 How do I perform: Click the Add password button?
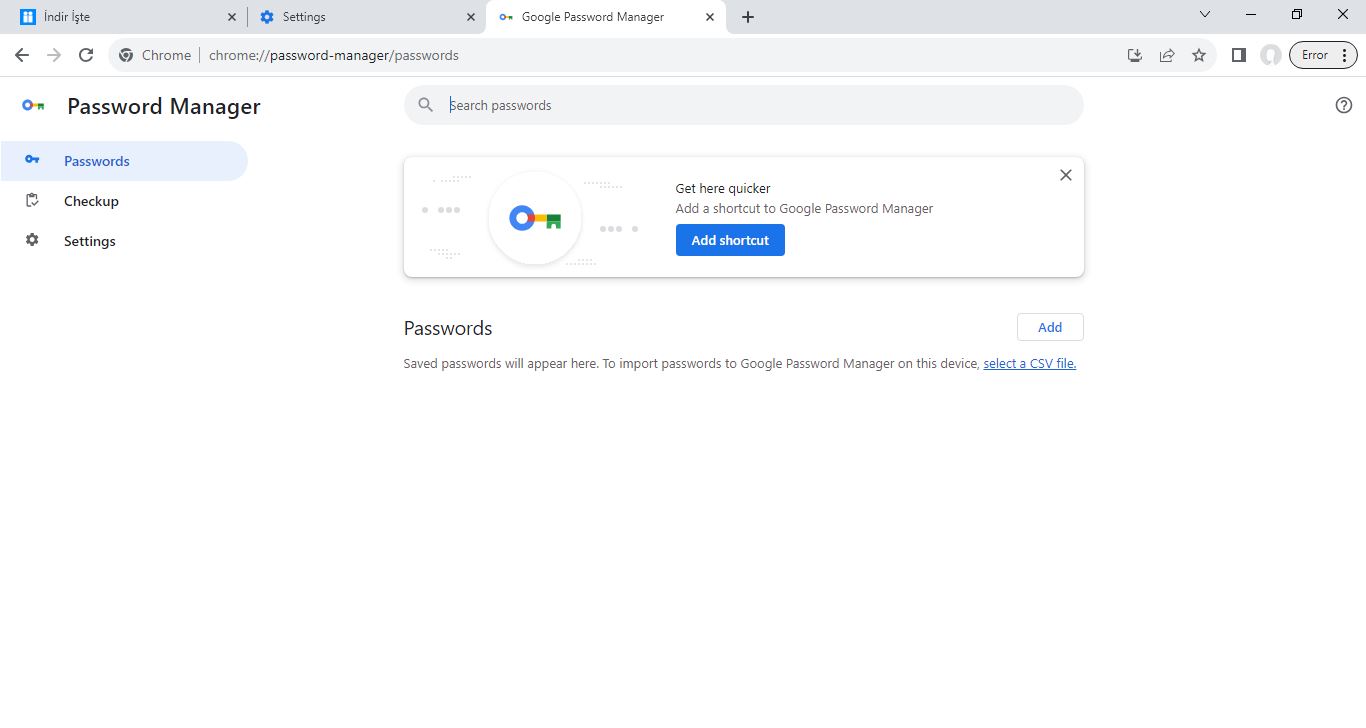click(1050, 327)
